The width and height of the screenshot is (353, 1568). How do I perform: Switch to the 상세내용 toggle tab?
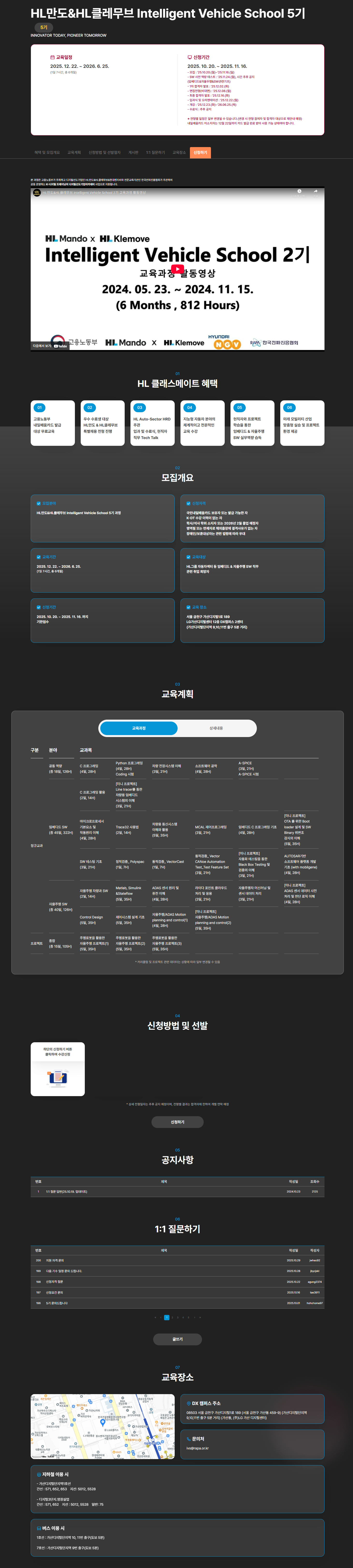(216, 728)
